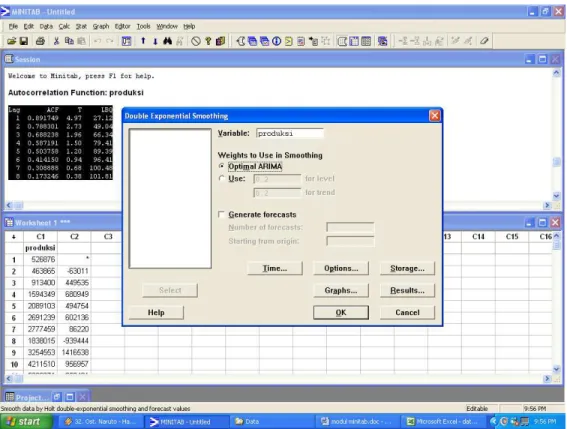The image size is (567, 429).
Task: Click the Session Window toolbar icon
Action: [342, 41]
